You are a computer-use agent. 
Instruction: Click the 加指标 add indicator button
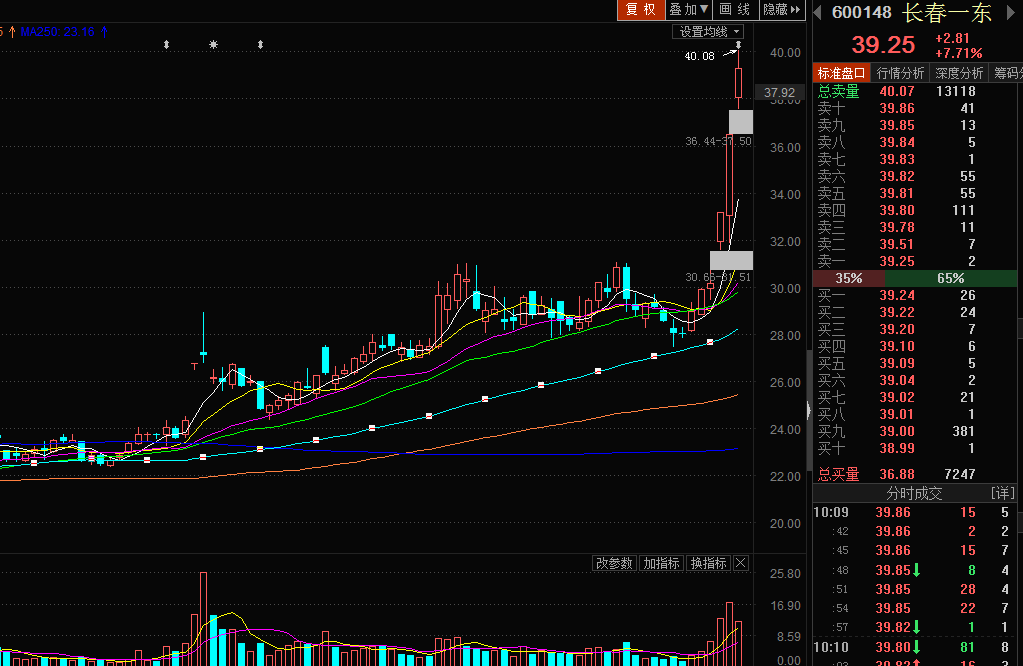(661, 563)
